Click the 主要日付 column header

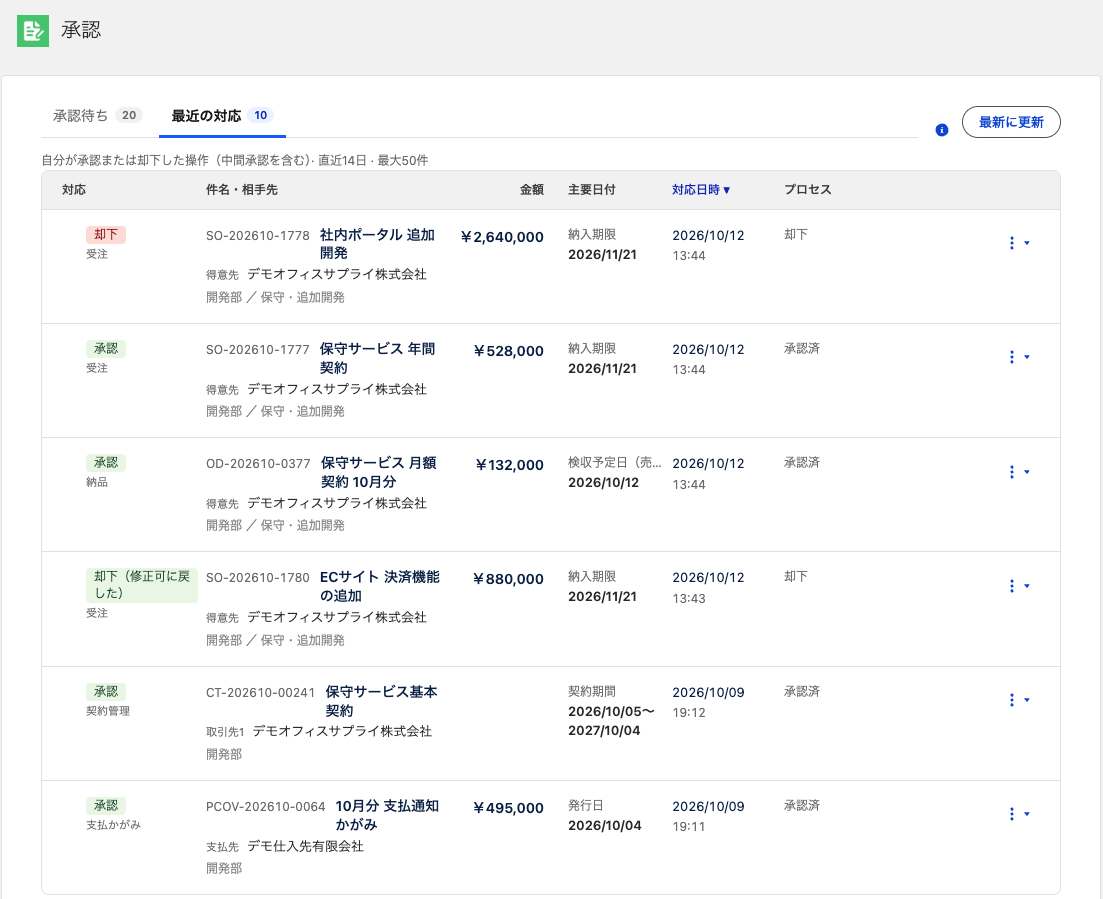(x=592, y=189)
